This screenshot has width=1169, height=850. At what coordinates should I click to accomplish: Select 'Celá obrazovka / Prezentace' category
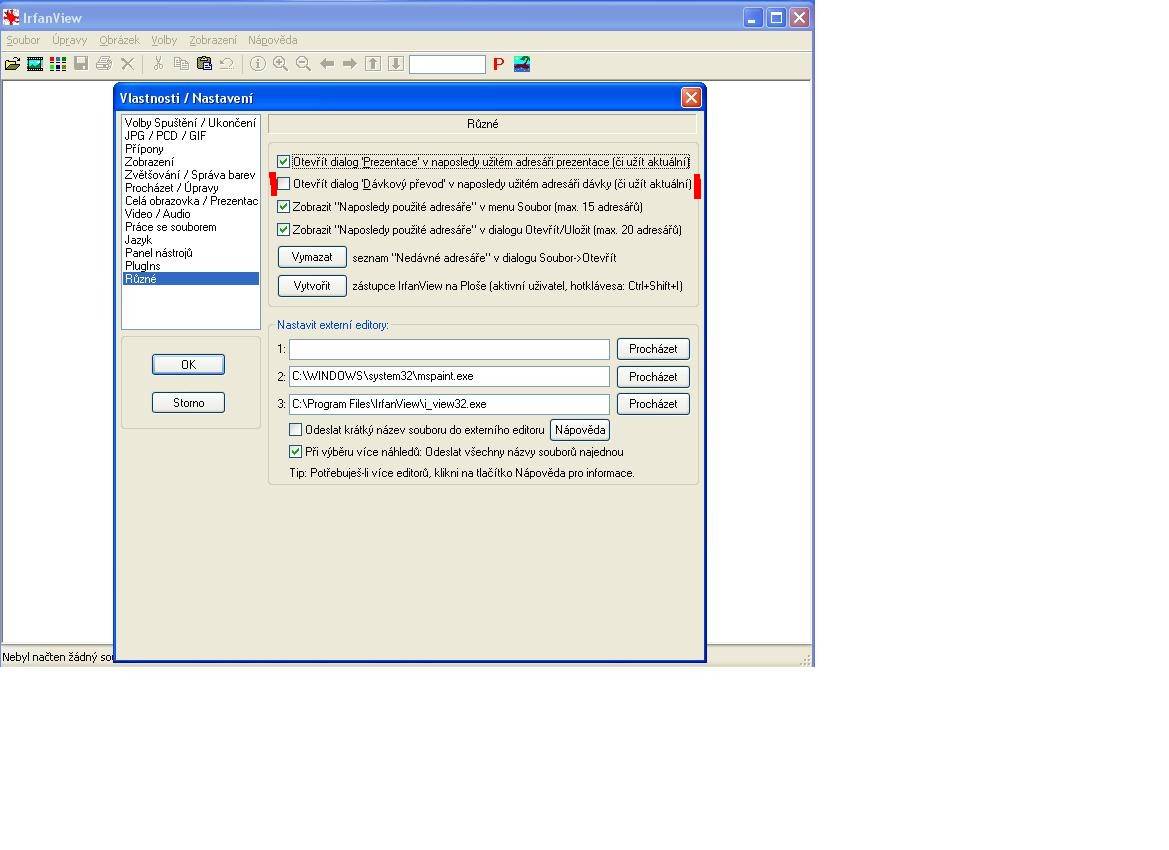[190, 201]
